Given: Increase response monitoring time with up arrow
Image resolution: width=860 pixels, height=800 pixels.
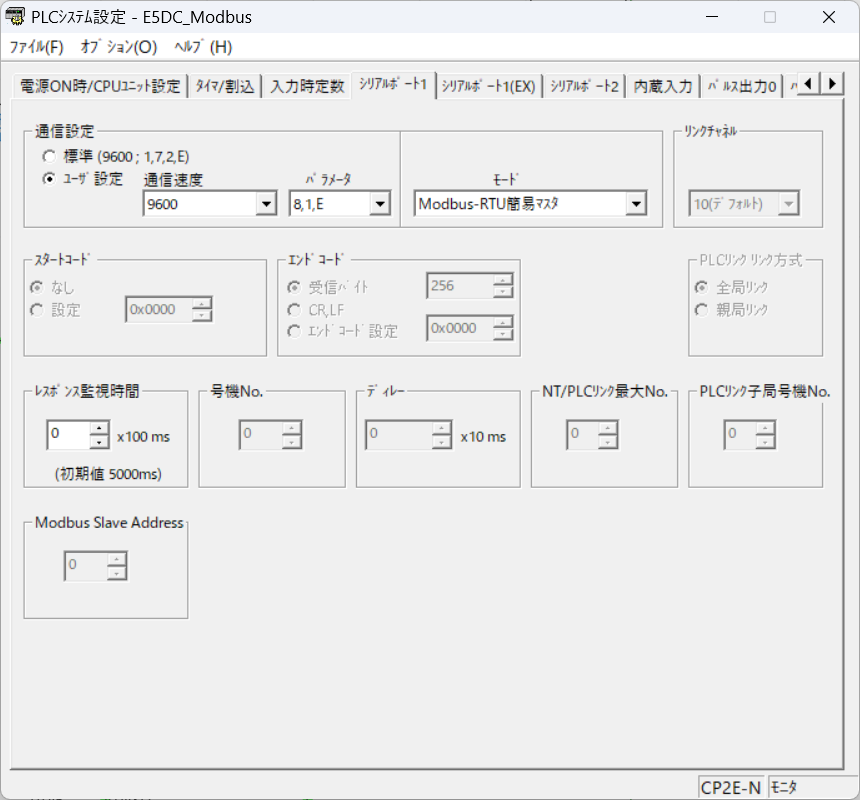Looking at the screenshot, I should 99,429.
